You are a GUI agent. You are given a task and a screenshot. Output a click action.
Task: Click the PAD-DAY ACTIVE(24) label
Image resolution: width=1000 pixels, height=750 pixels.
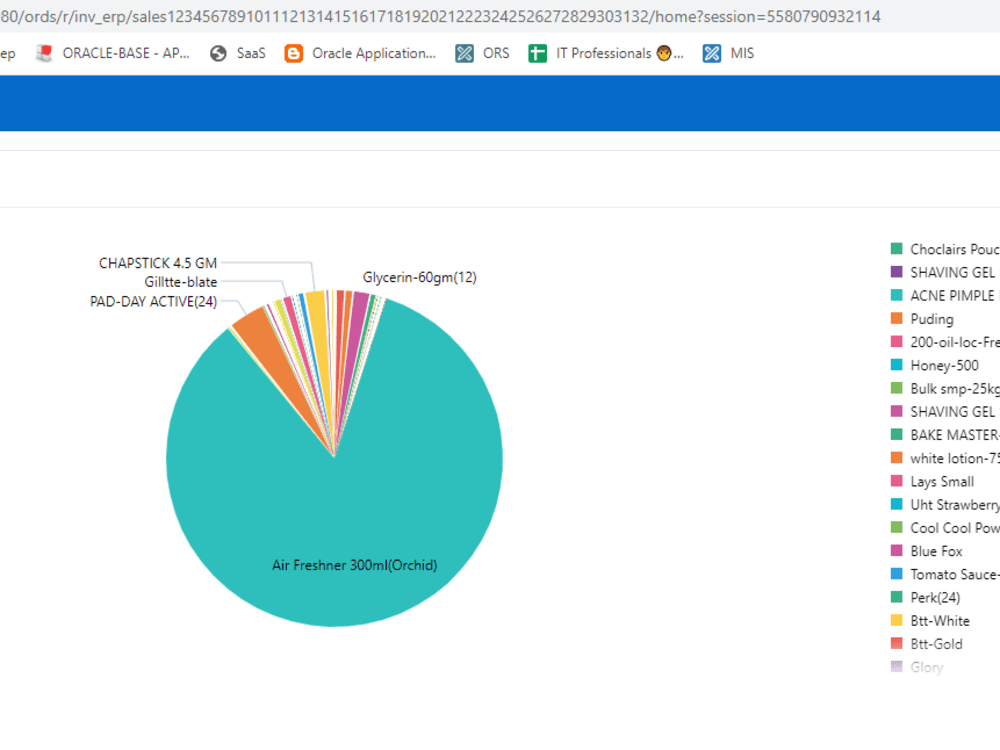click(x=153, y=302)
